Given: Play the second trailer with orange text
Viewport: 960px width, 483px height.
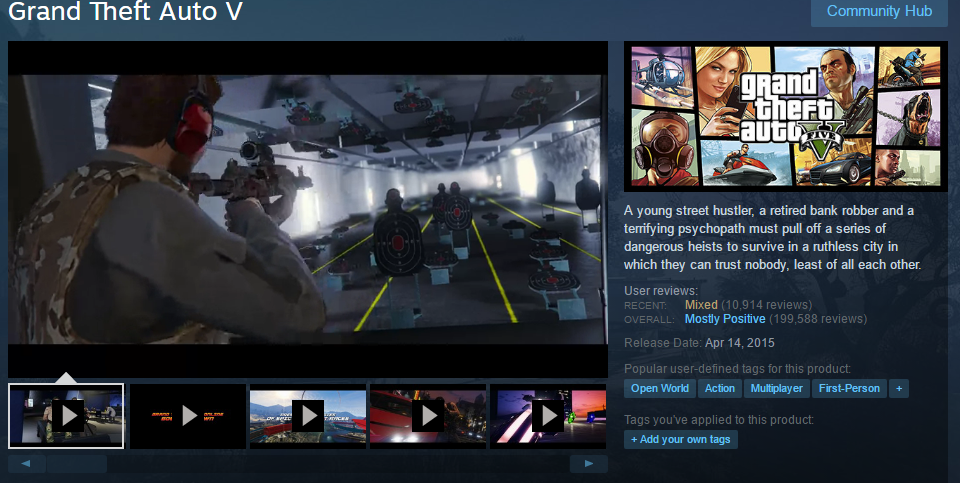Looking at the screenshot, I should [188, 416].
